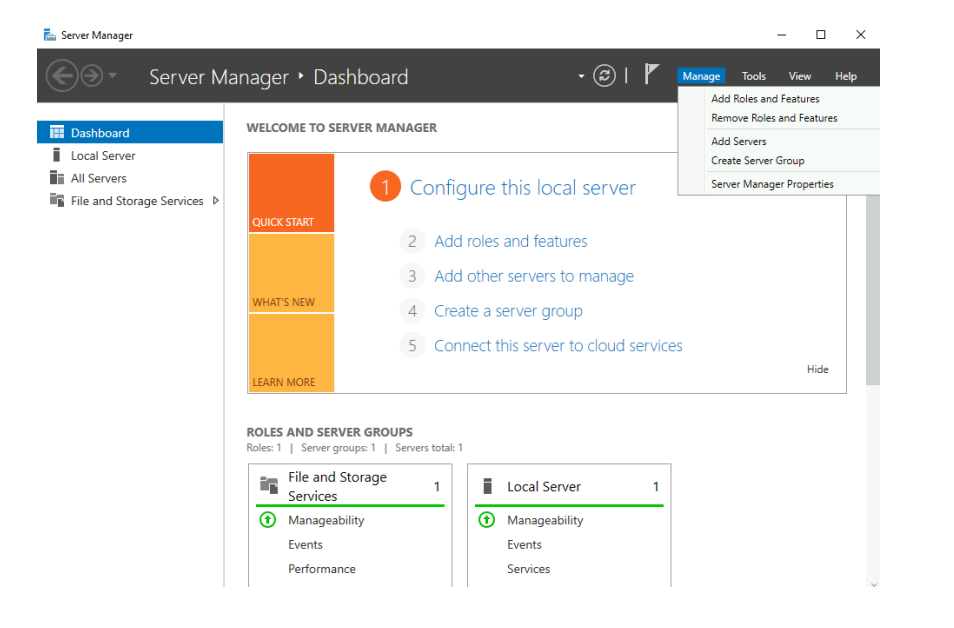Expand File and Storage Services with its arrow

tap(216, 200)
